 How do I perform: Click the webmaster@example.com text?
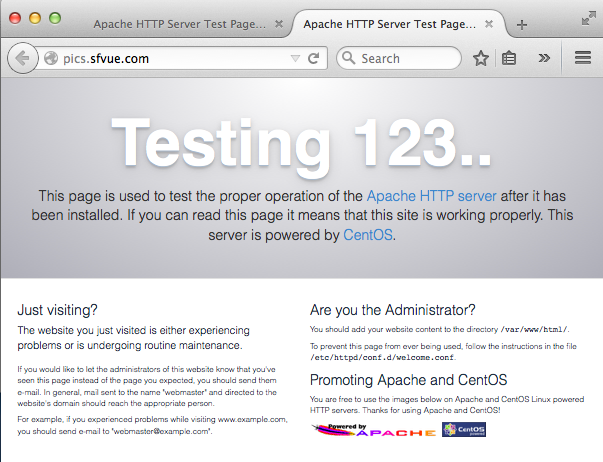[x=161, y=431]
